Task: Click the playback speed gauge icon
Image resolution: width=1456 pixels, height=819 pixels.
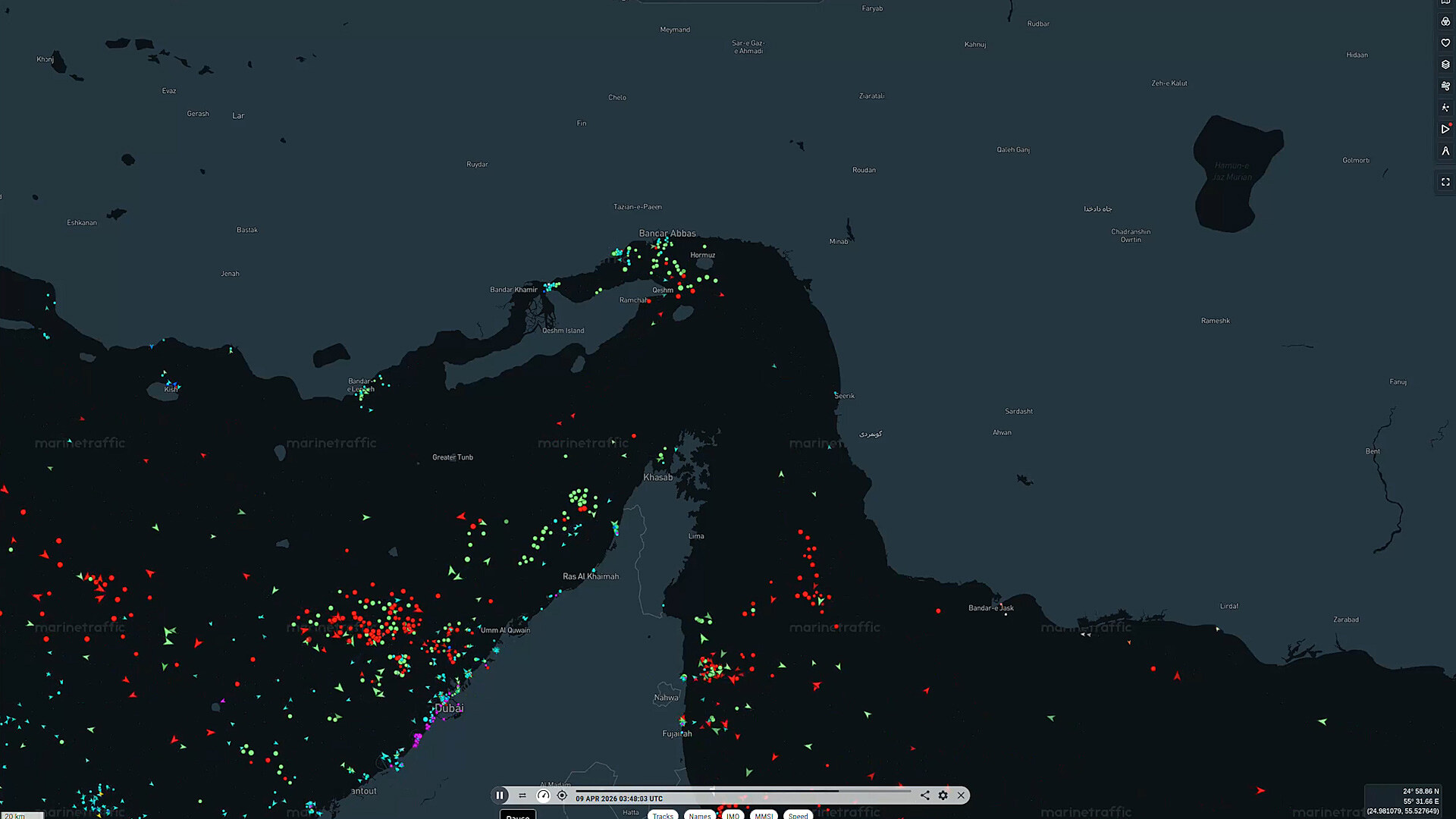Action: (x=543, y=795)
